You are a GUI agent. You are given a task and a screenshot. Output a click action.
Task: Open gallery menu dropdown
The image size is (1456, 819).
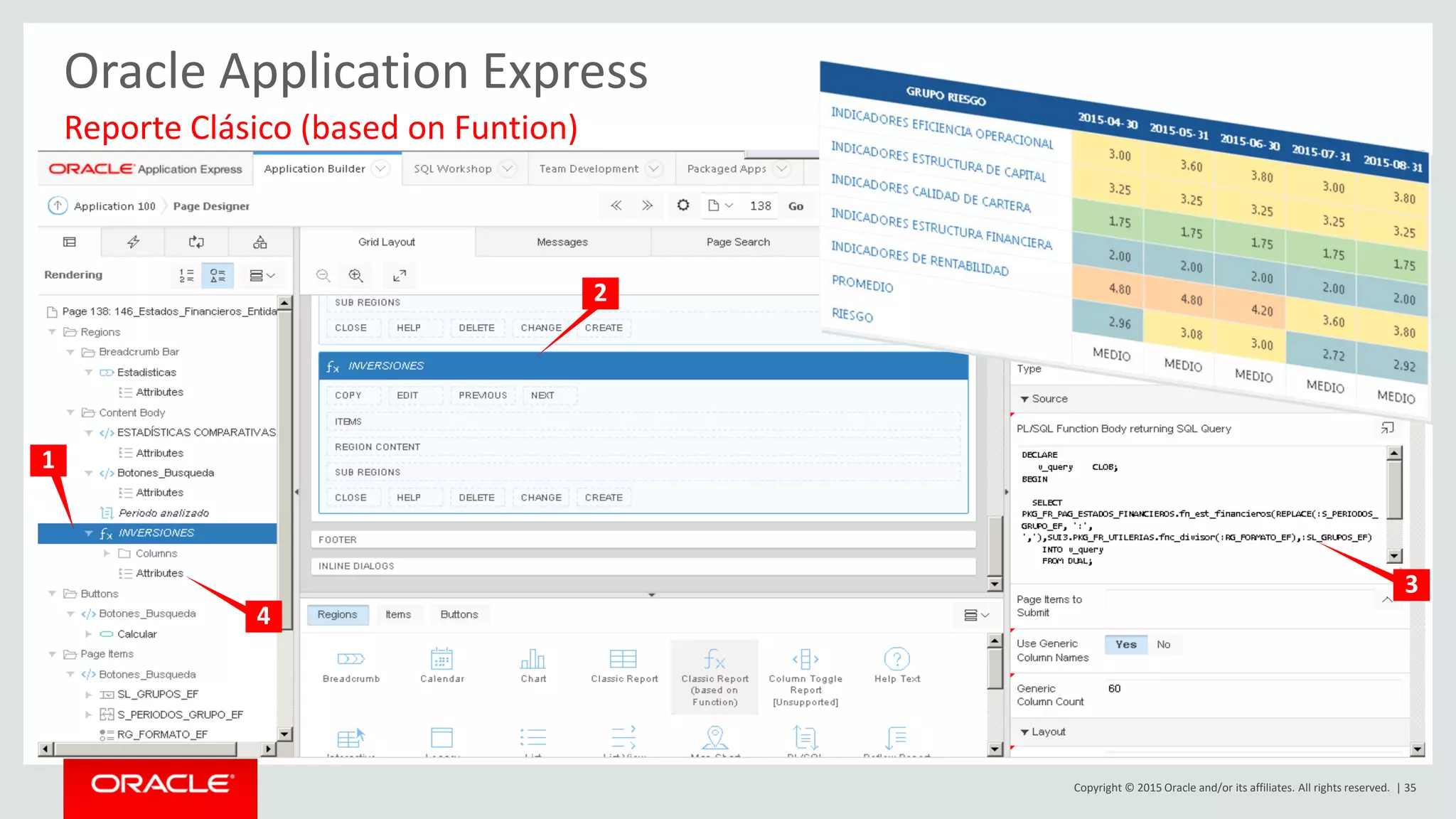coord(977,615)
